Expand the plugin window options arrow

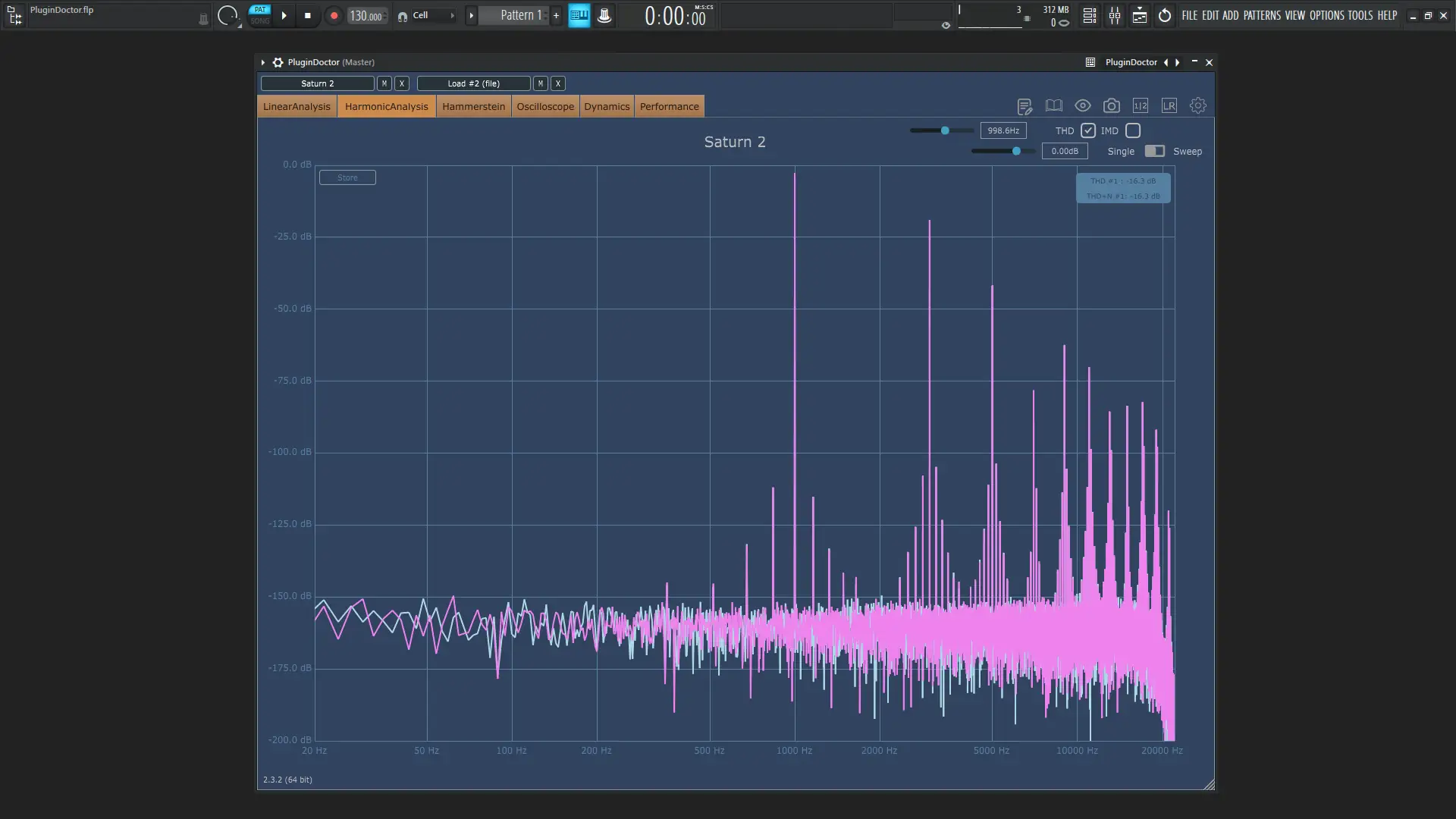tap(263, 62)
